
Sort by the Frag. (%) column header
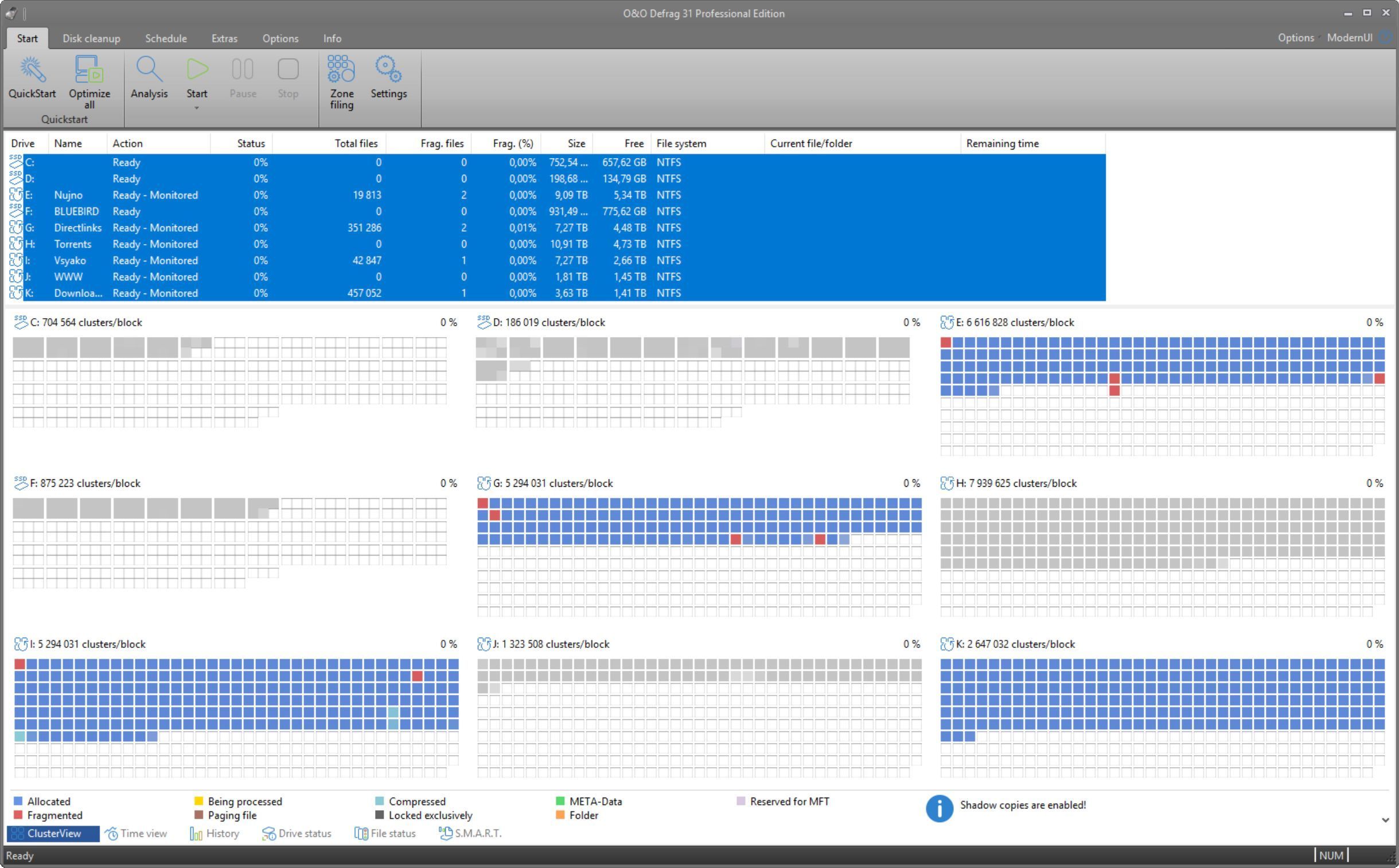pyautogui.click(x=506, y=143)
